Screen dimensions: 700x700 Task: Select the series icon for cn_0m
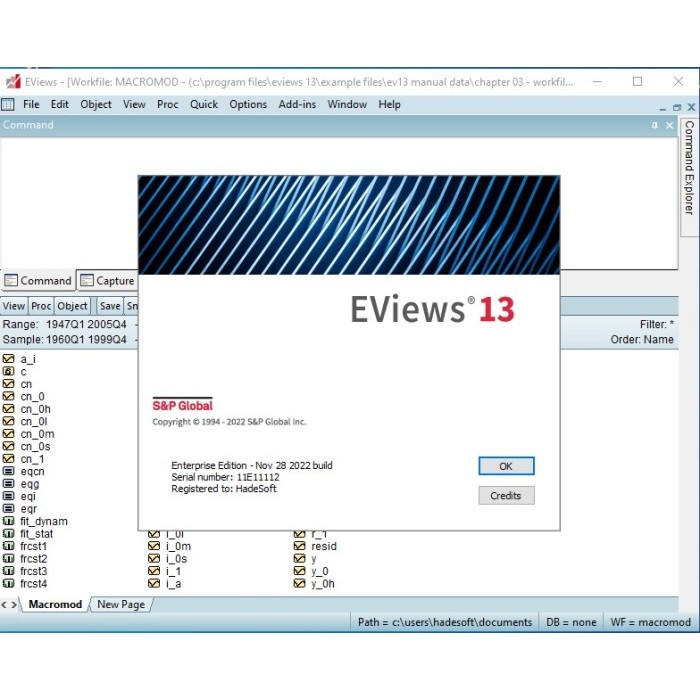coord(8,433)
